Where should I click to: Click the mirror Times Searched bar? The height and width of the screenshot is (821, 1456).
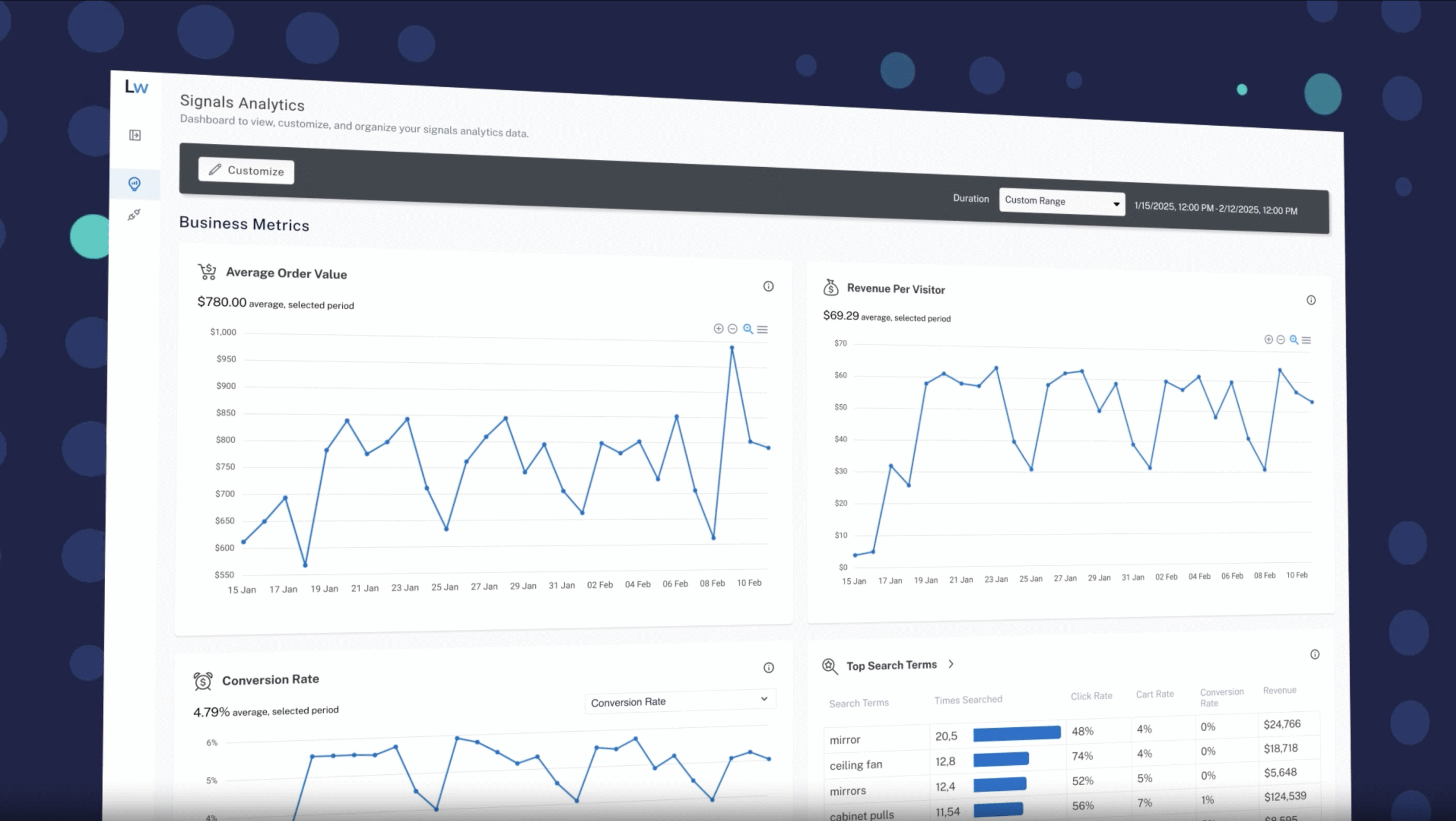(x=1017, y=733)
